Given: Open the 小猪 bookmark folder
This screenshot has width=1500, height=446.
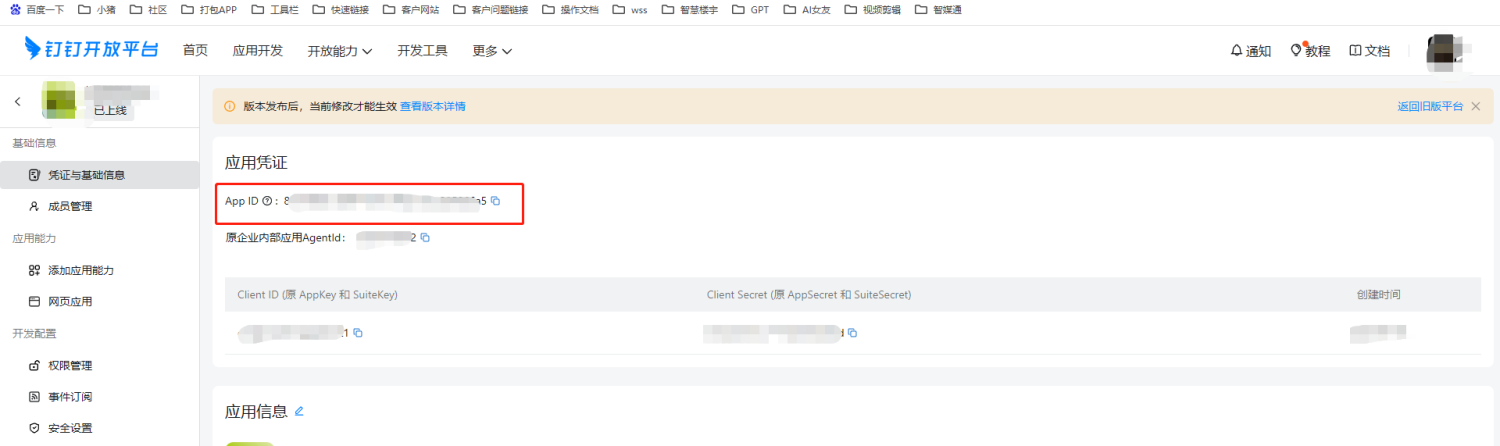Looking at the screenshot, I should 97,10.
